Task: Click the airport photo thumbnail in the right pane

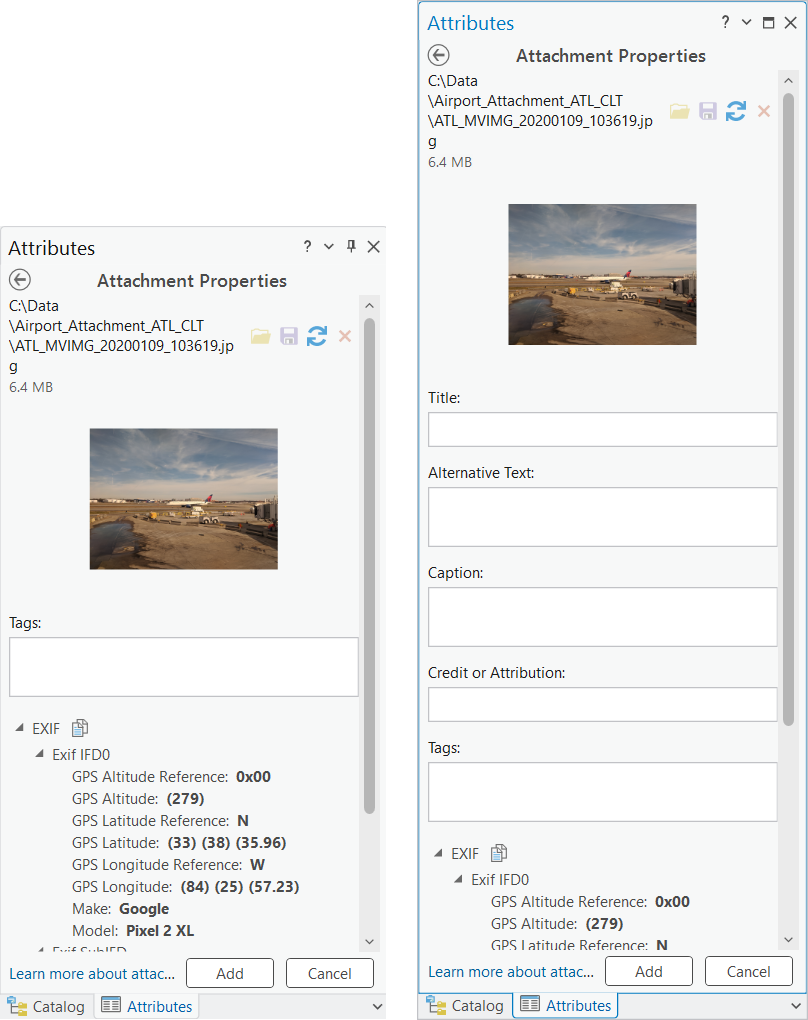Action: pyautogui.click(x=602, y=275)
